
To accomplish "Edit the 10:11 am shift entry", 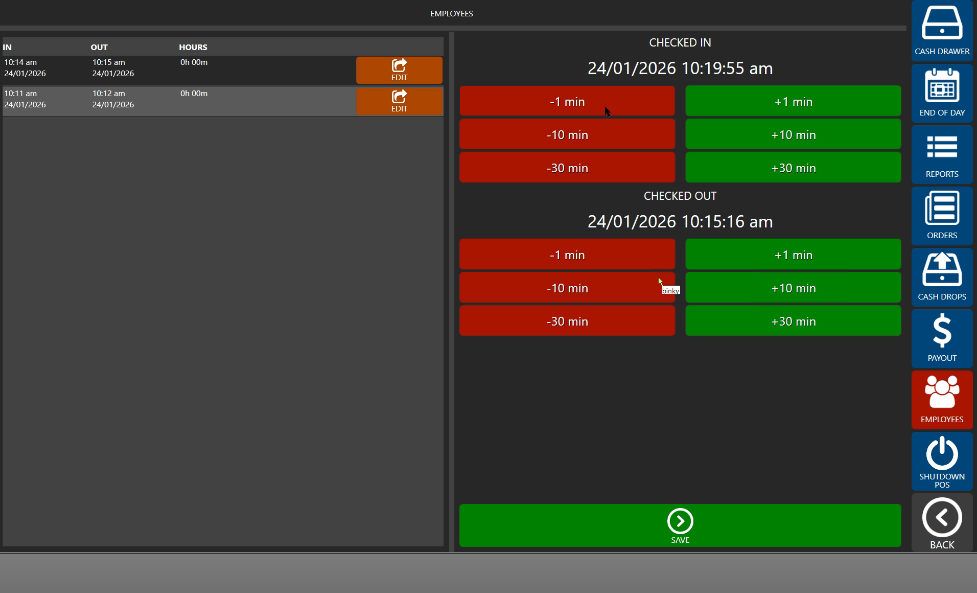I will coord(399,101).
